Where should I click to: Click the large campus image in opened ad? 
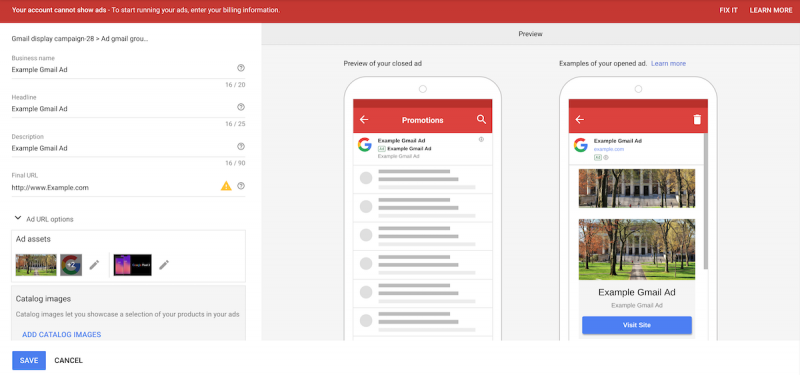637,249
